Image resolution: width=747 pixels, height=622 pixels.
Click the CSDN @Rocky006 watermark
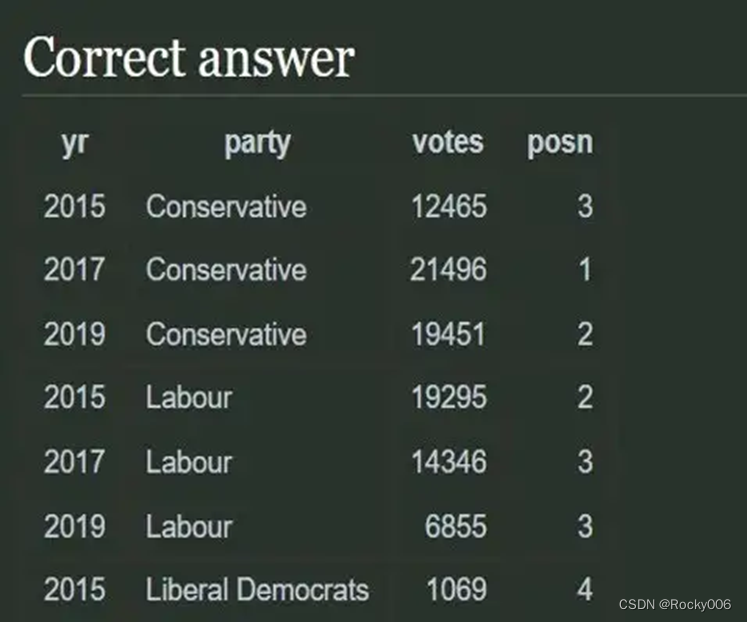click(675, 604)
